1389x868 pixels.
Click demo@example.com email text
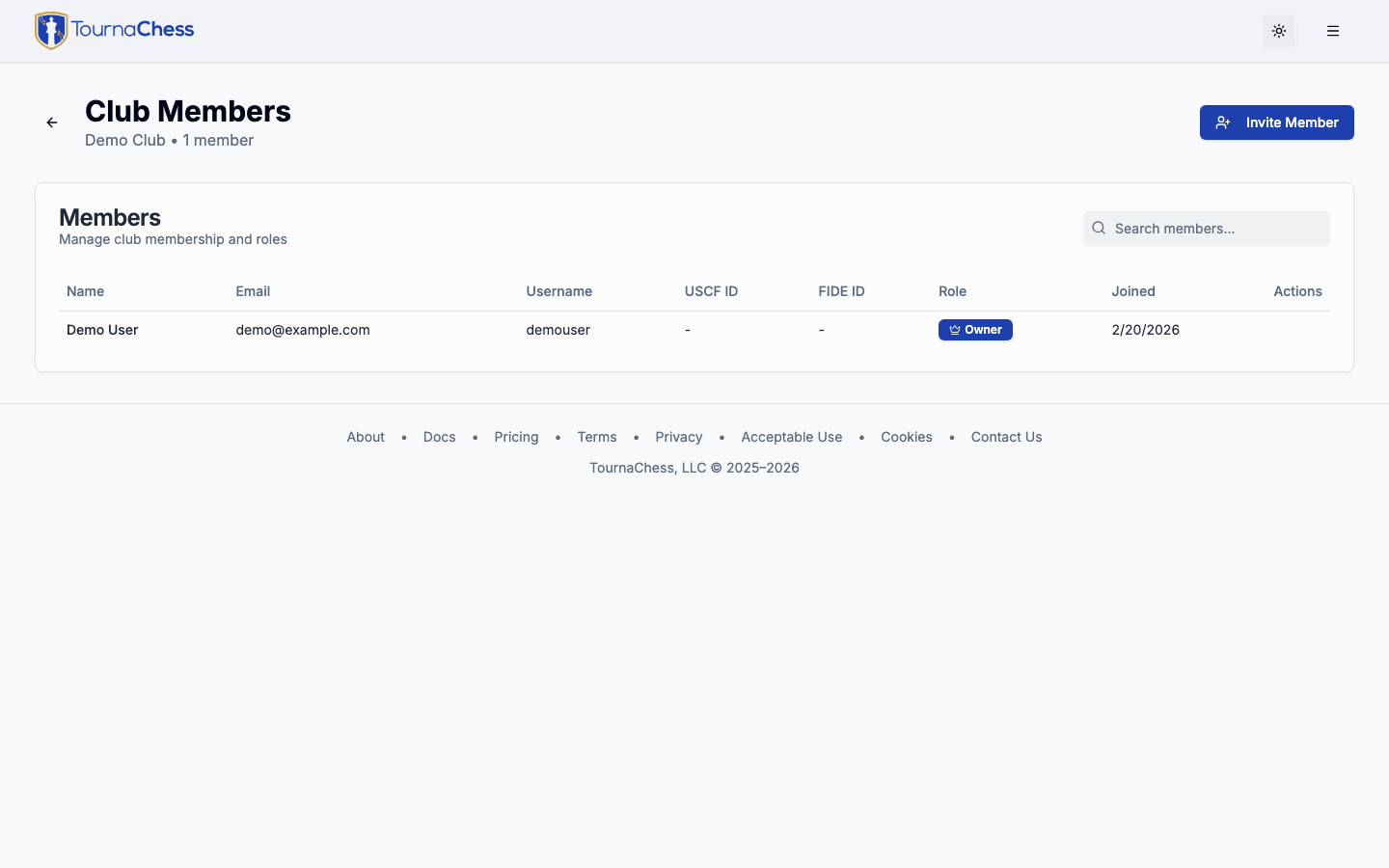pos(303,330)
